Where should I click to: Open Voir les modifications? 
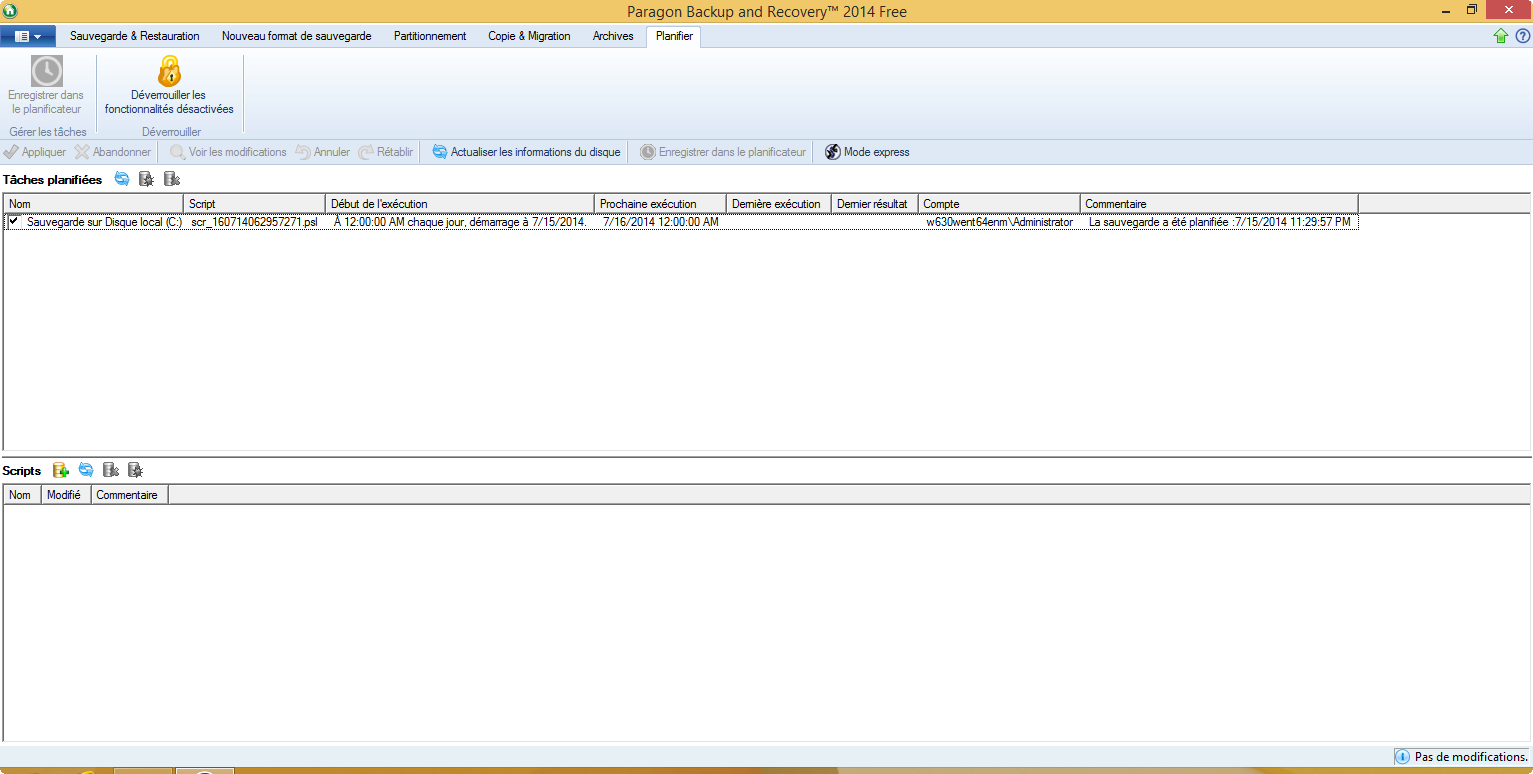point(228,152)
